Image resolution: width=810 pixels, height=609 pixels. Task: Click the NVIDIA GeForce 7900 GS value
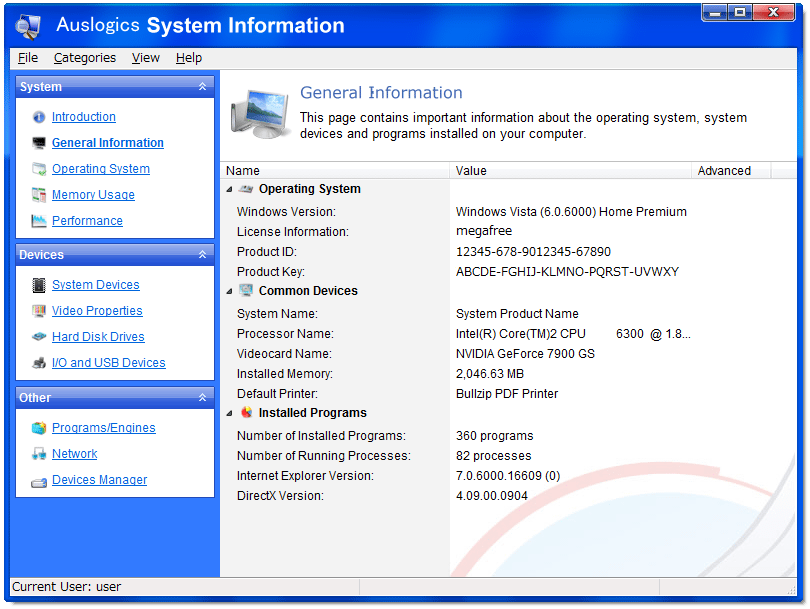525,354
